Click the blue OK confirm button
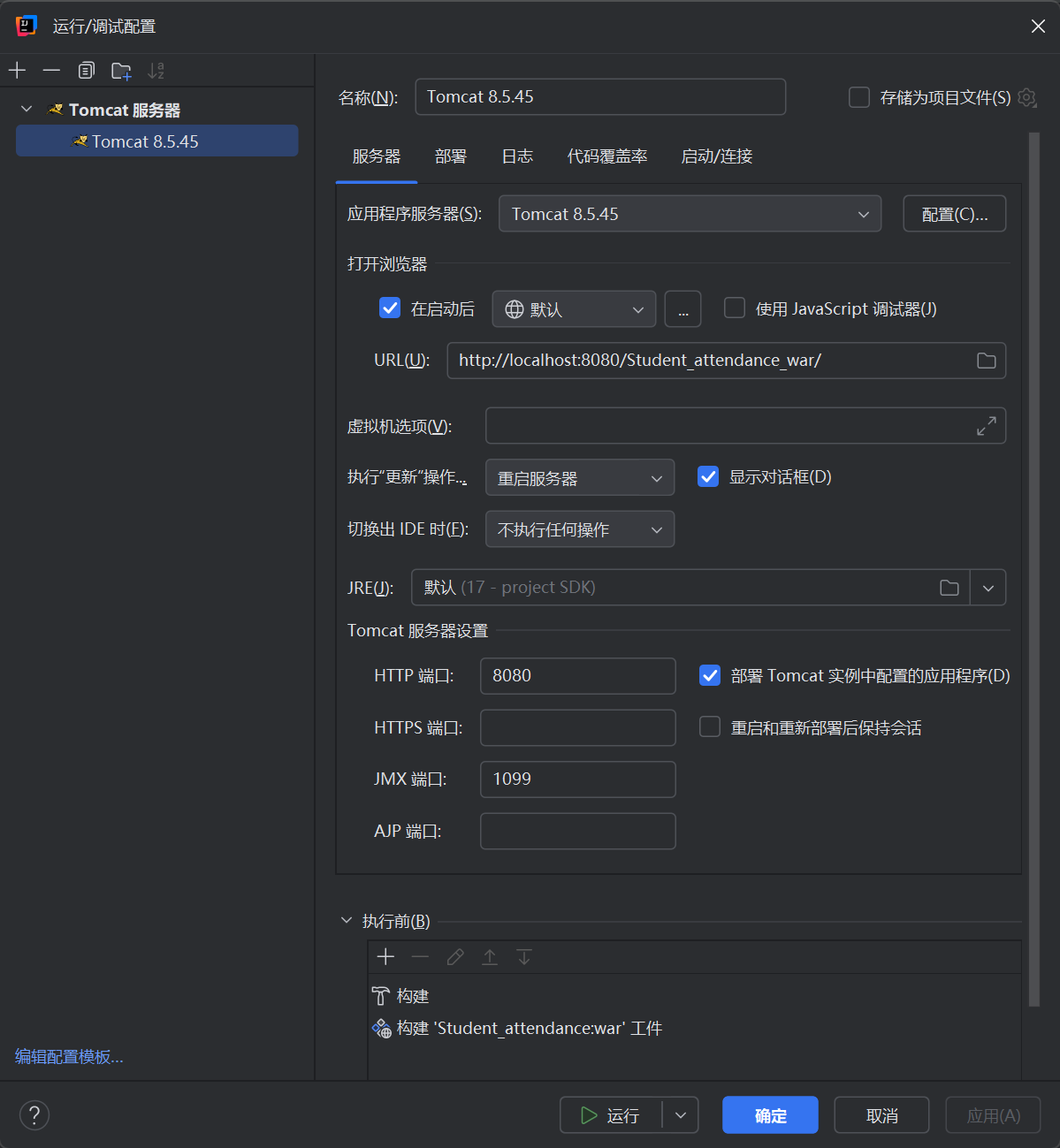 [770, 1115]
